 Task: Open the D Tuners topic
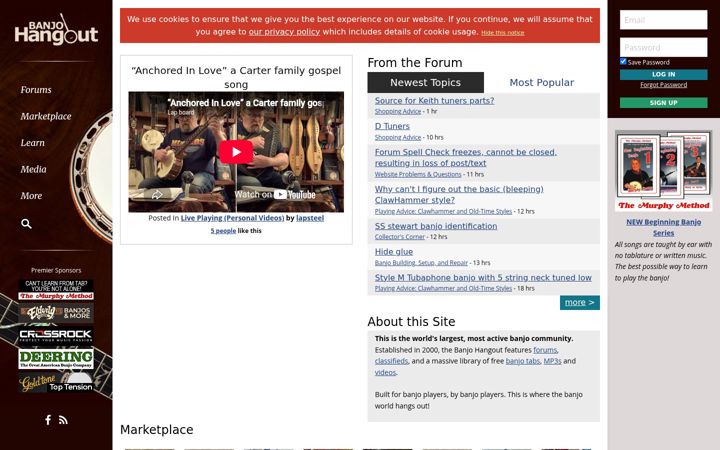[x=392, y=126]
